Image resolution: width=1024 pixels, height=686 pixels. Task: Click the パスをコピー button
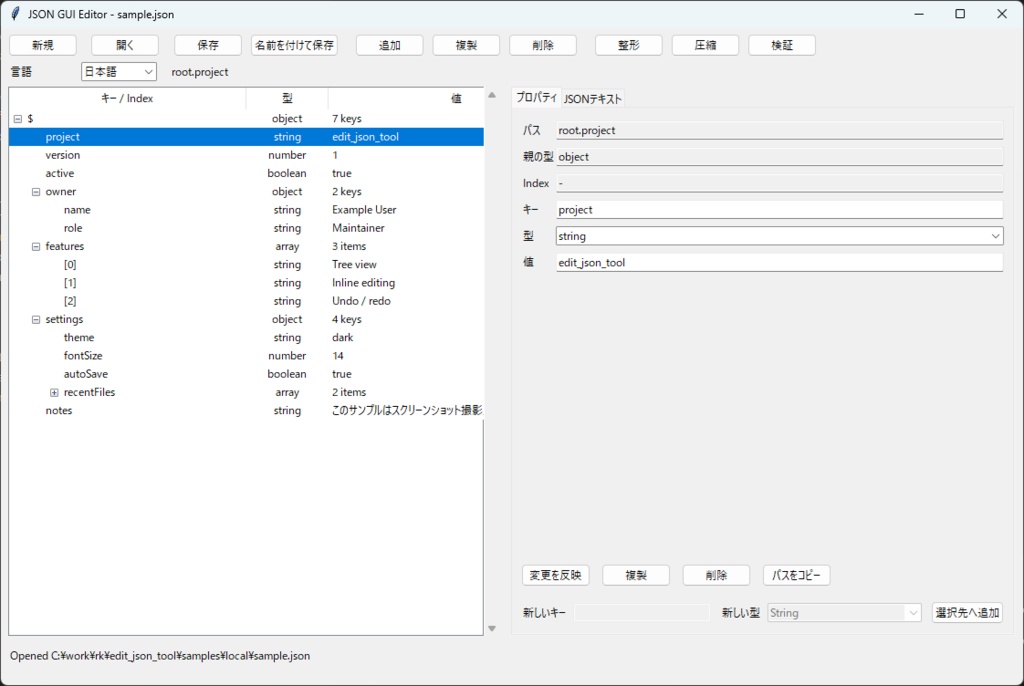[x=797, y=575]
